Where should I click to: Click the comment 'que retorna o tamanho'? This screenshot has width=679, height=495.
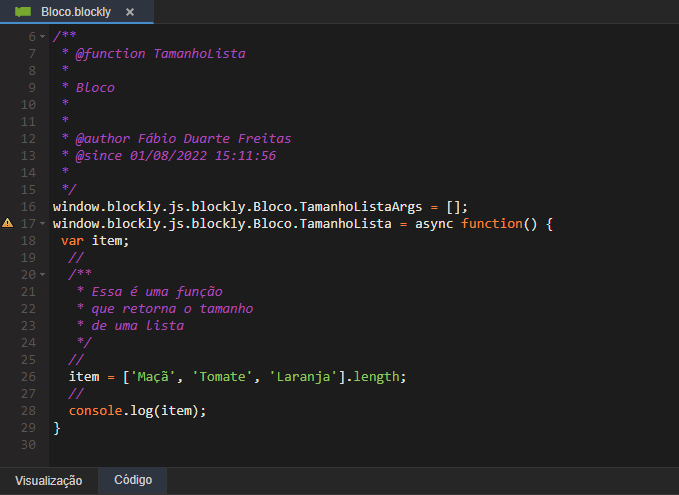click(172, 309)
